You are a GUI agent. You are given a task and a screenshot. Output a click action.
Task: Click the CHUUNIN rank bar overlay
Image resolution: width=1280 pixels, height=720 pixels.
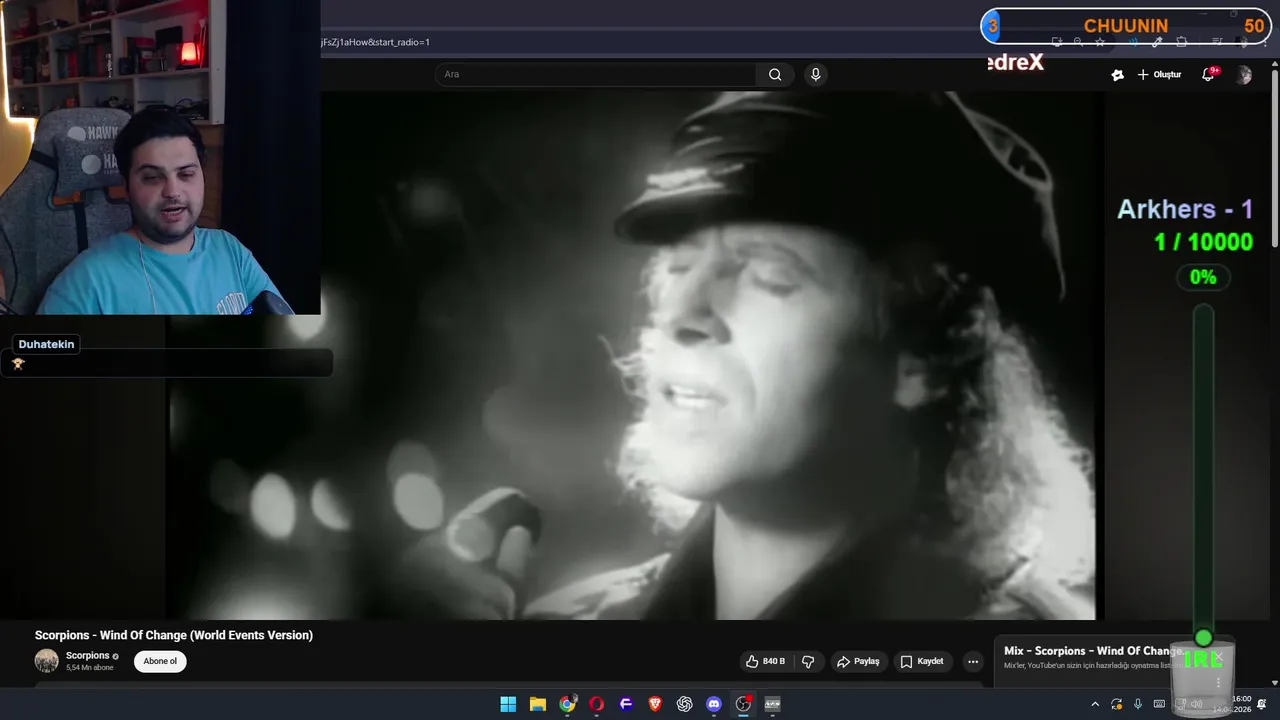coord(1125,26)
